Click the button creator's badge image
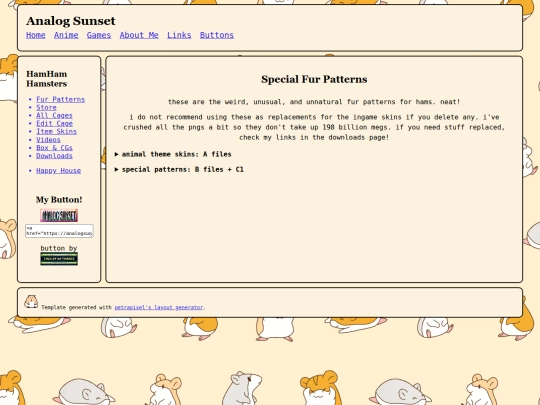 tap(59, 259)
